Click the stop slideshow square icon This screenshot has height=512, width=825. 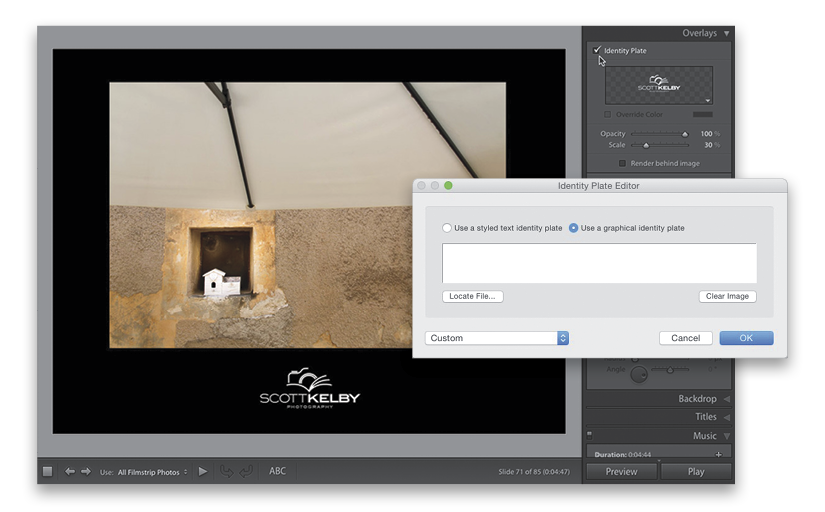(x=47, y=471)
